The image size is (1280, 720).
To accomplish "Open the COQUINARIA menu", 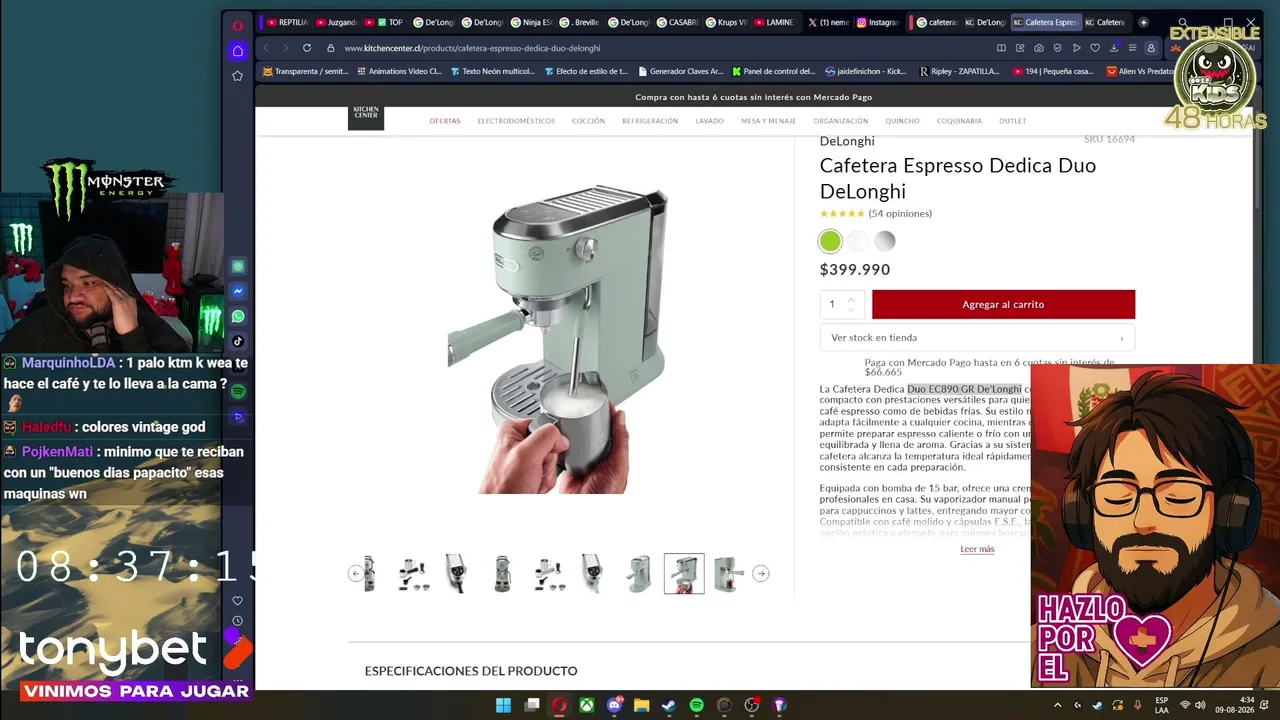I will [959, 121].
